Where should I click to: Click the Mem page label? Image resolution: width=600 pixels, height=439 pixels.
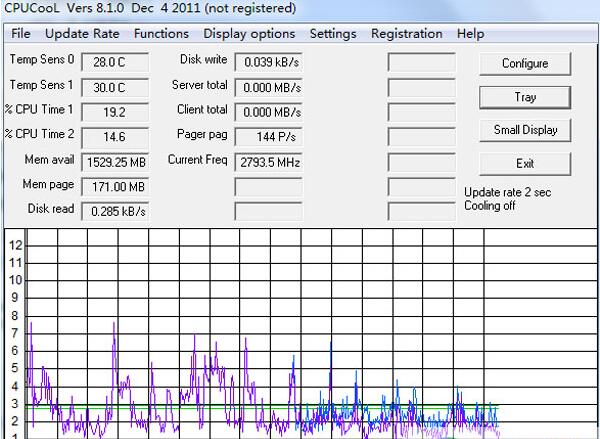[x=48, y=184]
